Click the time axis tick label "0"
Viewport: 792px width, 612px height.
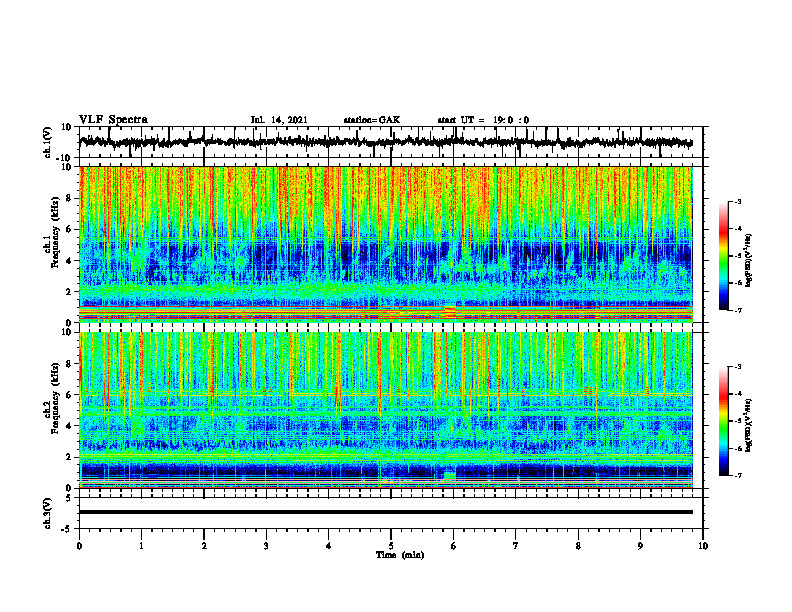[x=79, y=546]
